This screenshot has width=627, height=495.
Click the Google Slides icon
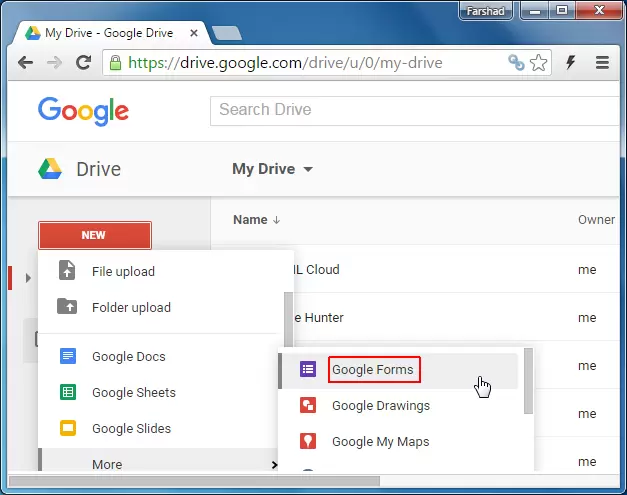point(68,428)
